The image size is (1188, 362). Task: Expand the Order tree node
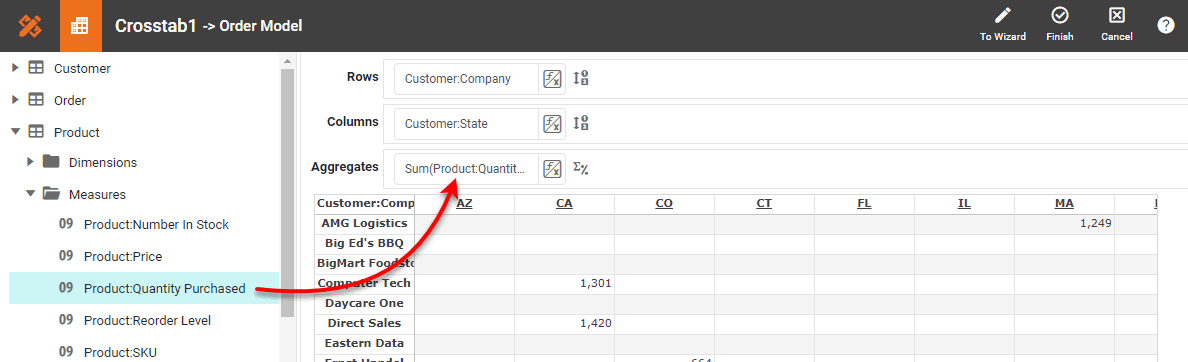pos(15,100)
